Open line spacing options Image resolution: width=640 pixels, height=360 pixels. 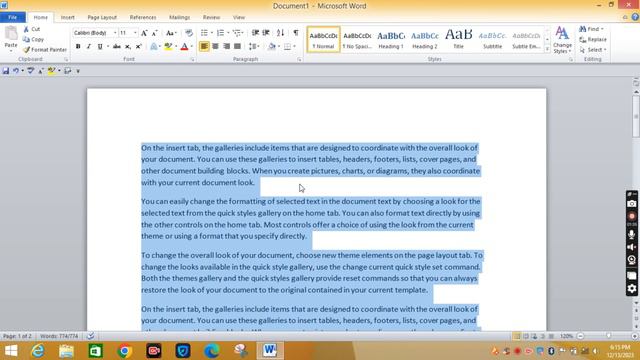click(254, 47)
